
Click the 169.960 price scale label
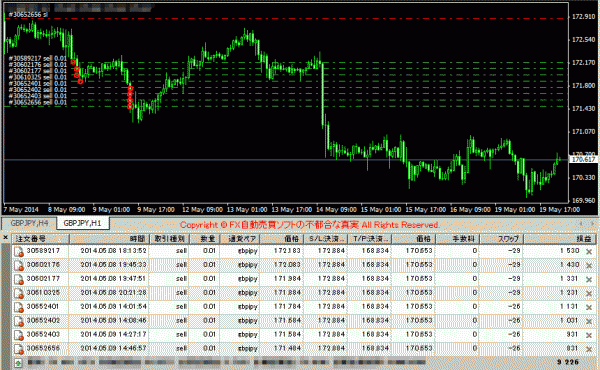click(x=584, y=200)
